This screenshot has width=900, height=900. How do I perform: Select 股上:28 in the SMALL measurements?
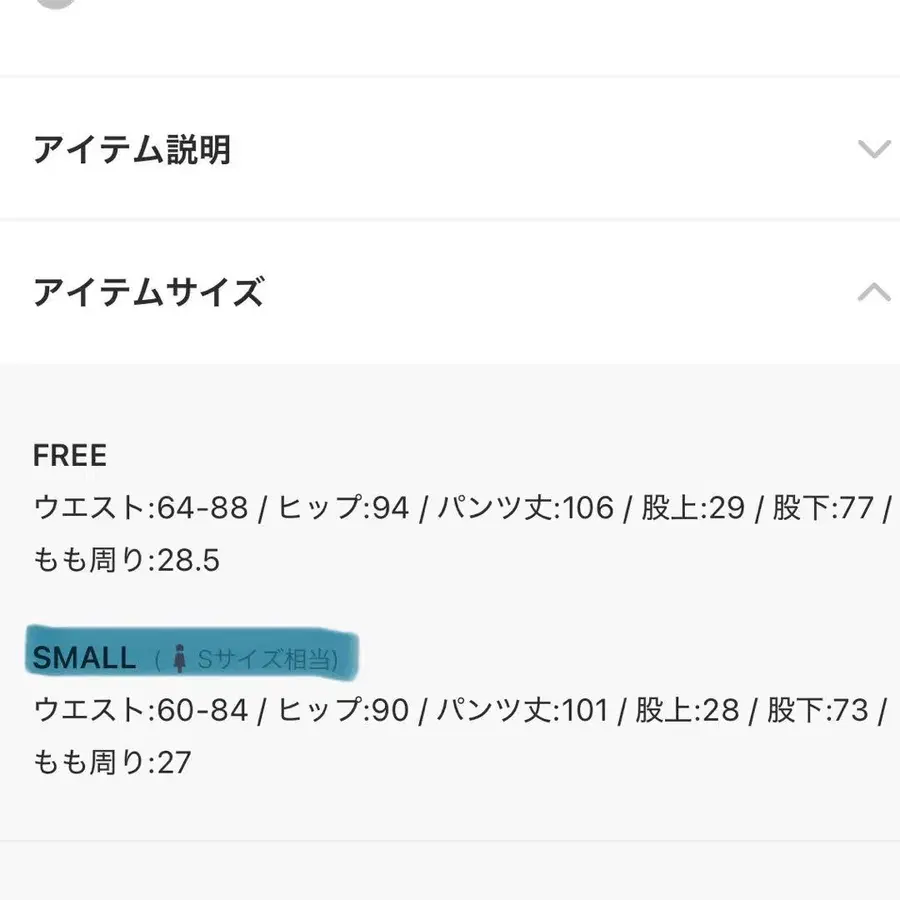point(686,711)
